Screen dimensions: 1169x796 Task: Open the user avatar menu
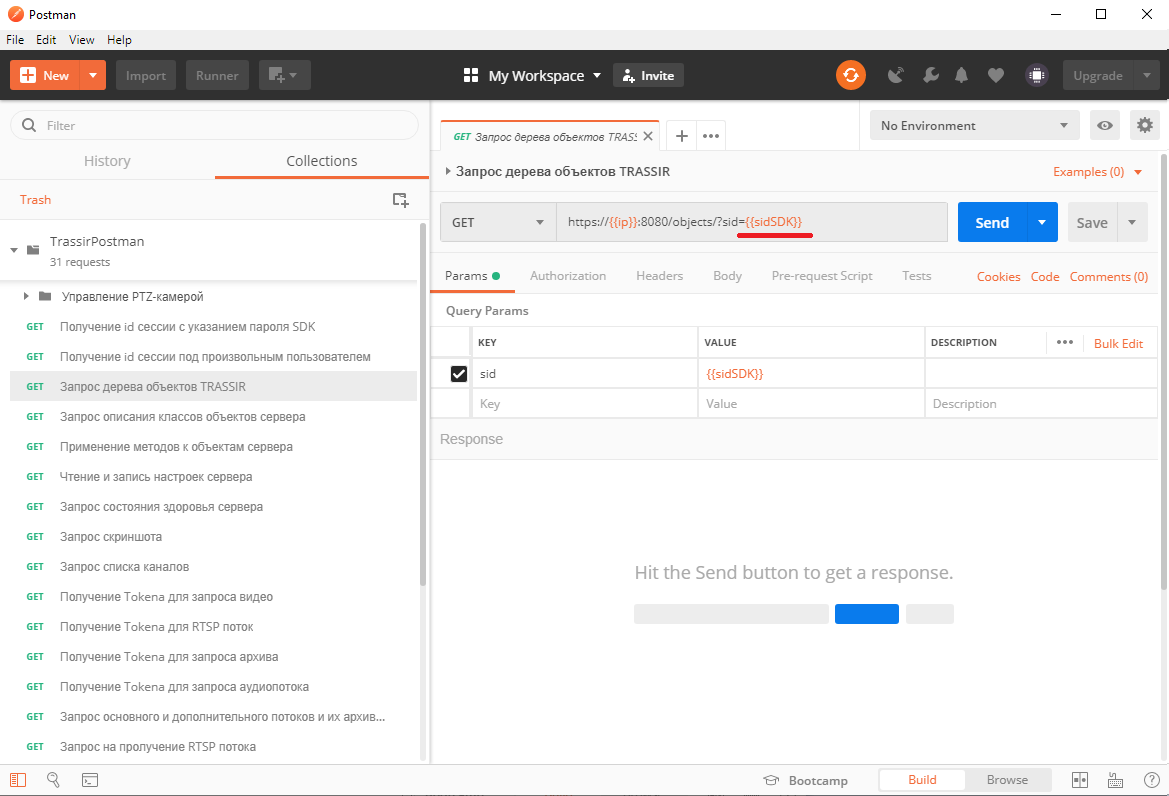(1036, 75)
